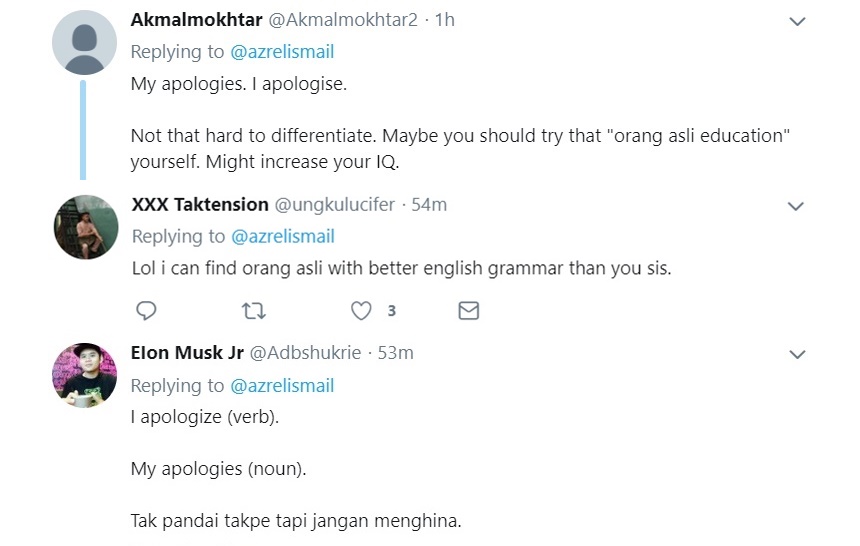Open XXX Taktension's profile picture
This screenshot has height=546, width=860.
pos(85,228)
